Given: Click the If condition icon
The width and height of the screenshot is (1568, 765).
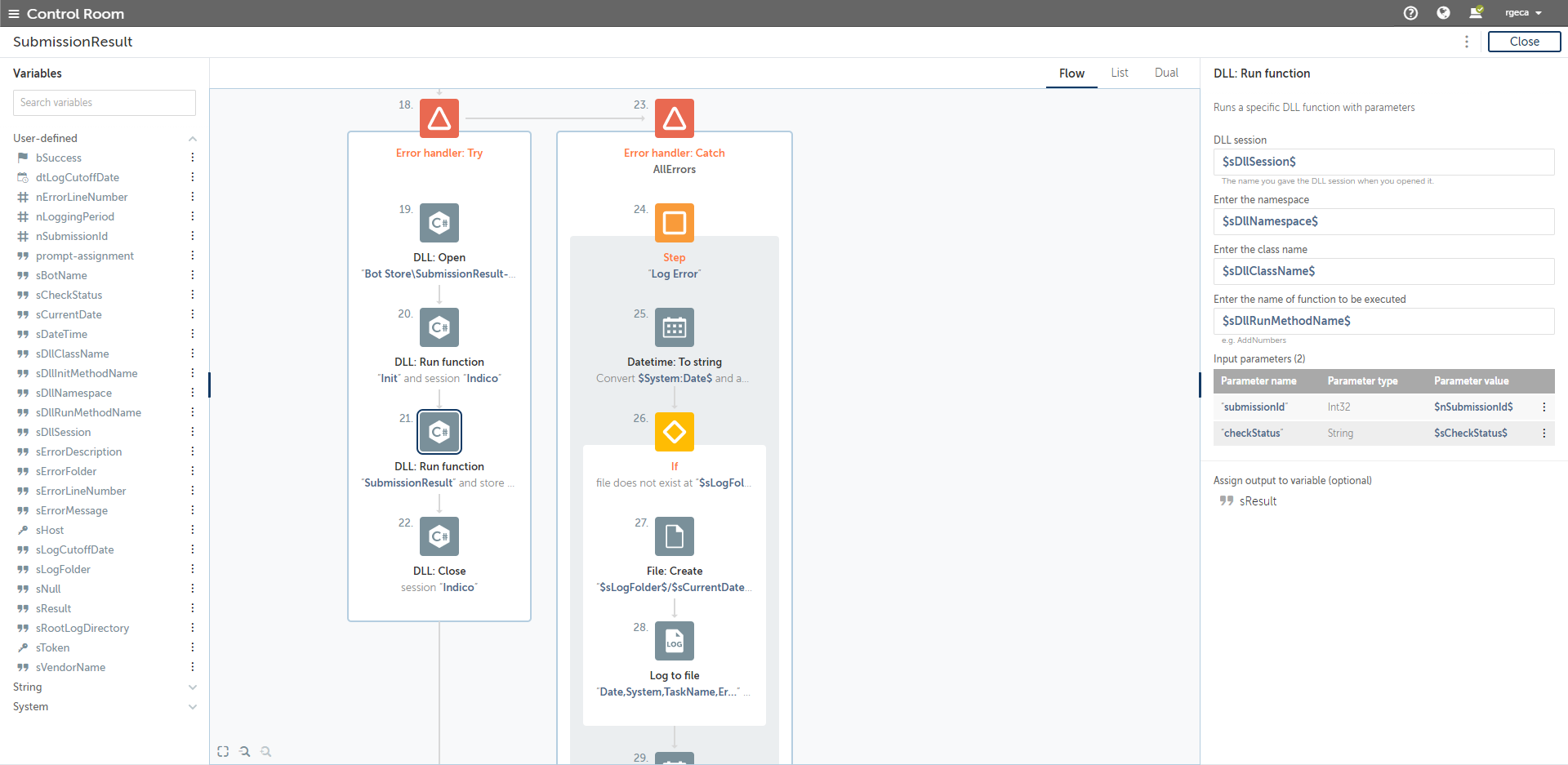Looking at the screenshot, I should [x=675, y=432].
